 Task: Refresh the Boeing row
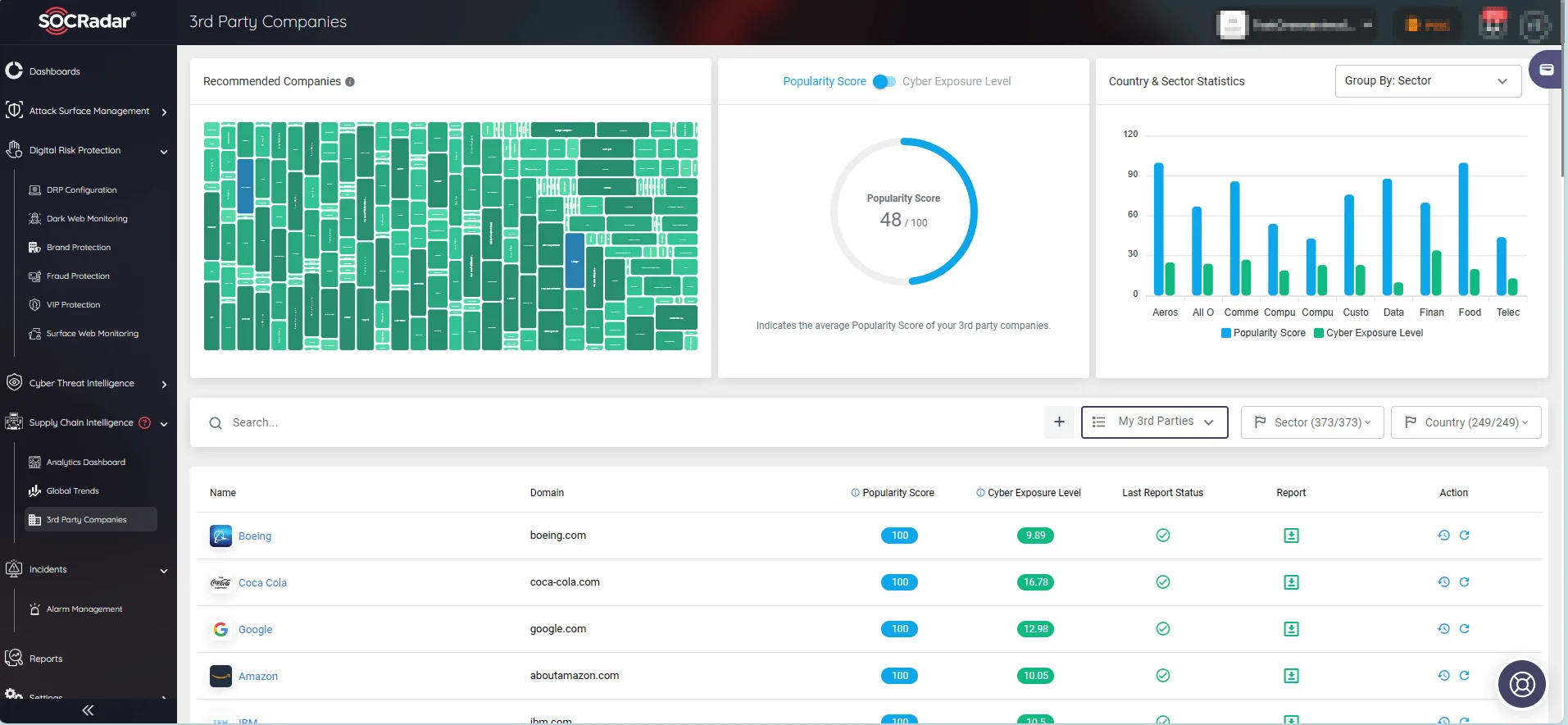1464,536
